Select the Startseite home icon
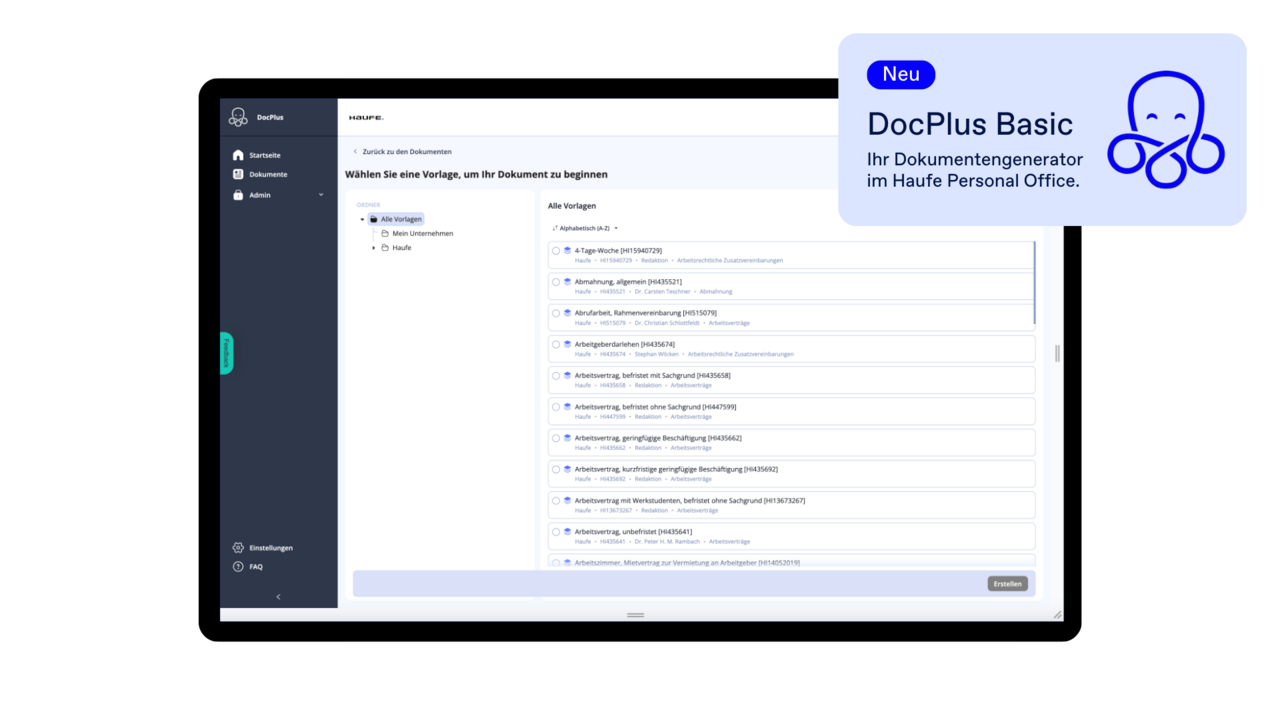Viewport: 1280px width, 720px height. click(236, 155)
